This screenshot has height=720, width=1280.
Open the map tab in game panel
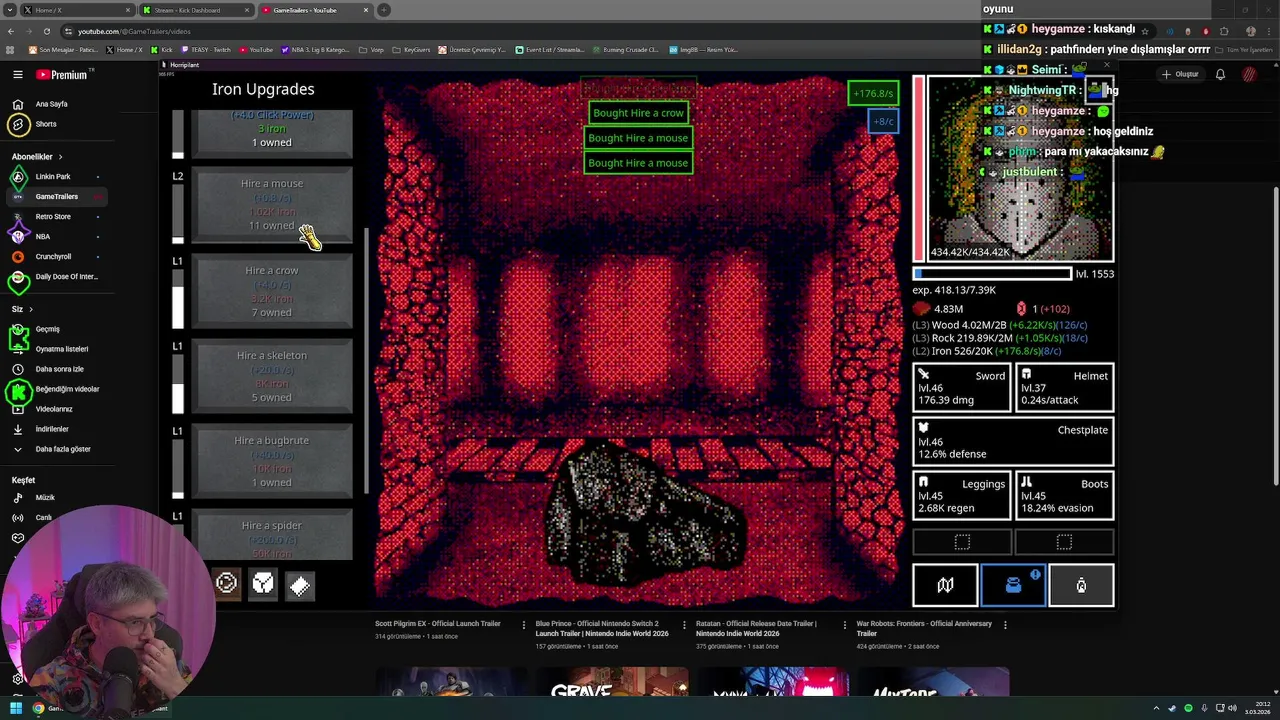point(945,586)
